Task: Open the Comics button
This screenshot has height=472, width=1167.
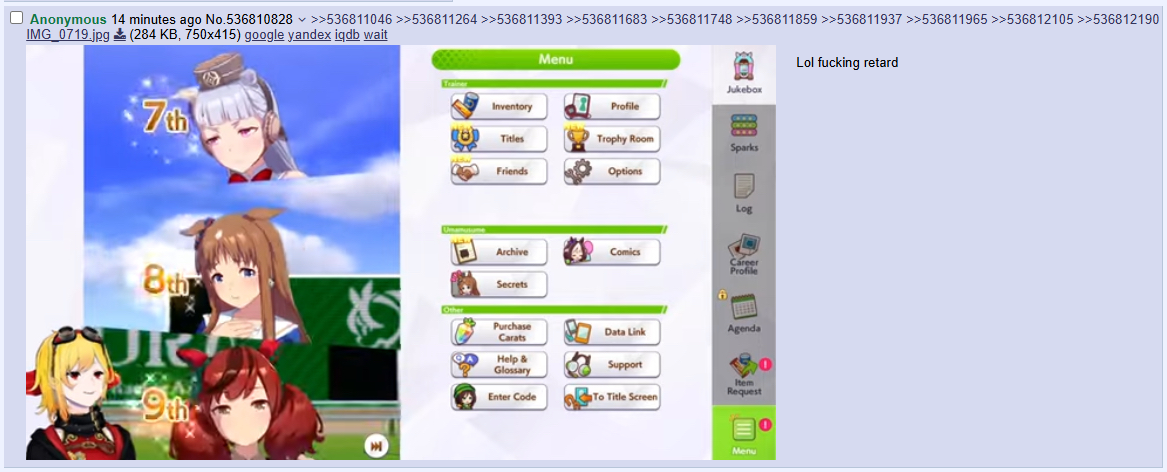Action: click(612, 252)
